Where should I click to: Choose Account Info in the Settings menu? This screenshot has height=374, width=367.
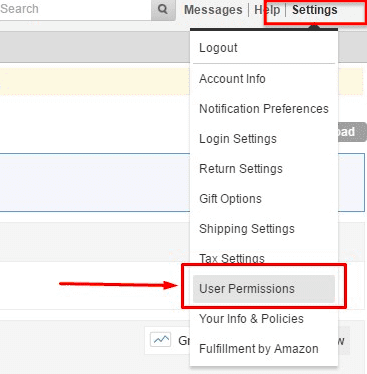click(232, 79)
